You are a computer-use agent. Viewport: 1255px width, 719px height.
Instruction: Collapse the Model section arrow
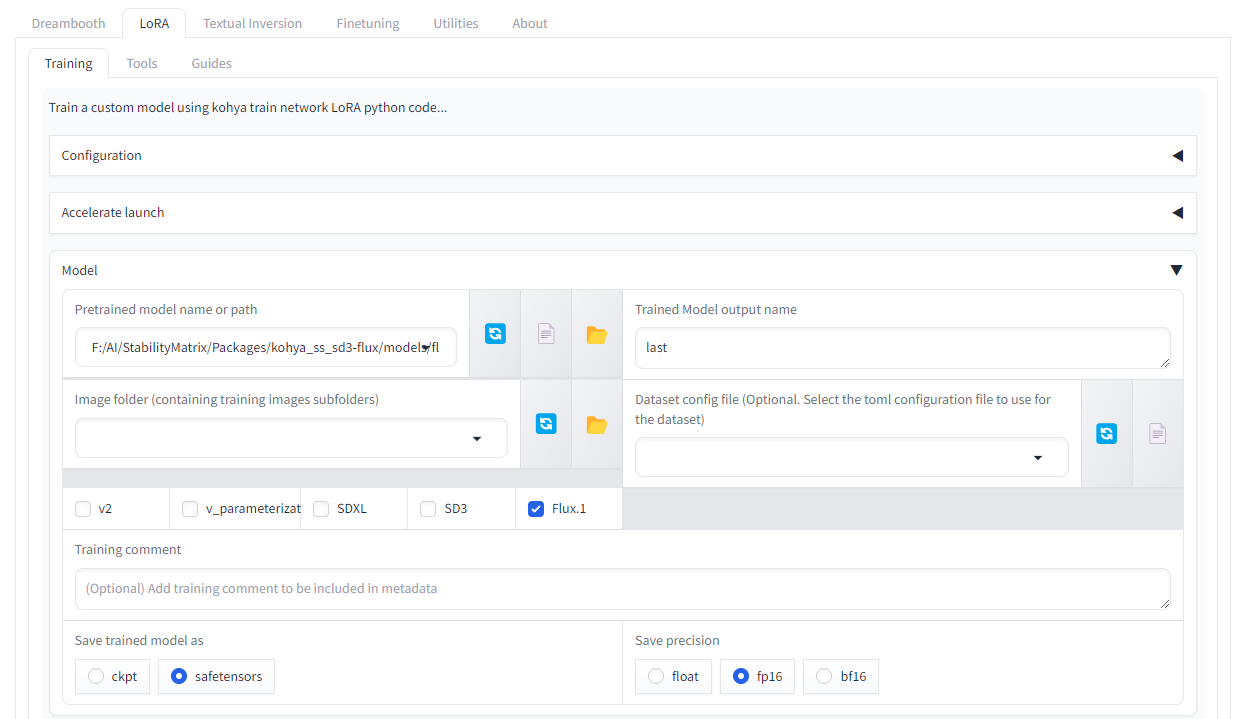coord(1176,270)
